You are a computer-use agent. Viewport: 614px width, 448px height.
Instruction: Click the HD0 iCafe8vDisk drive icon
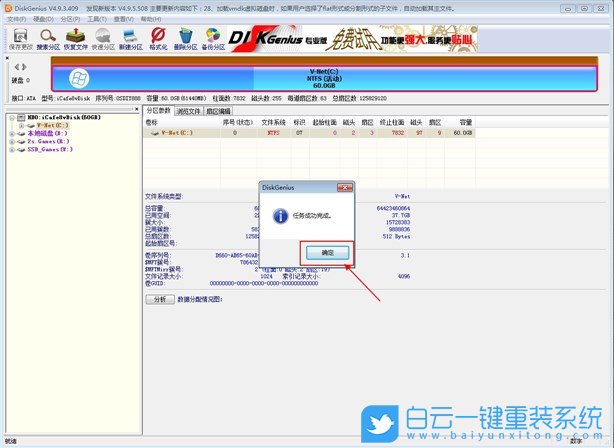click(21, 117)
